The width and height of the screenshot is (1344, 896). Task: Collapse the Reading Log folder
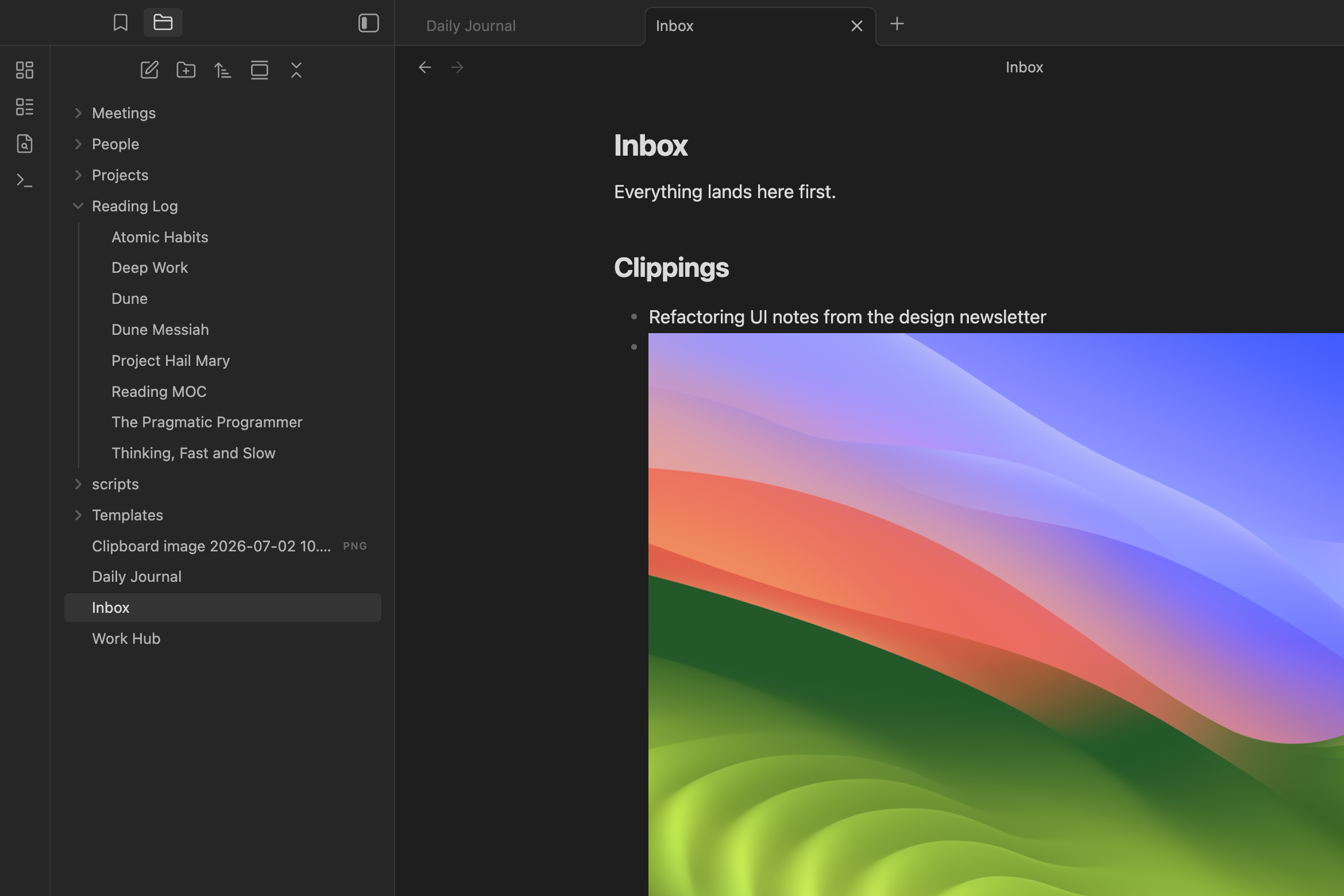pos(223,206)
